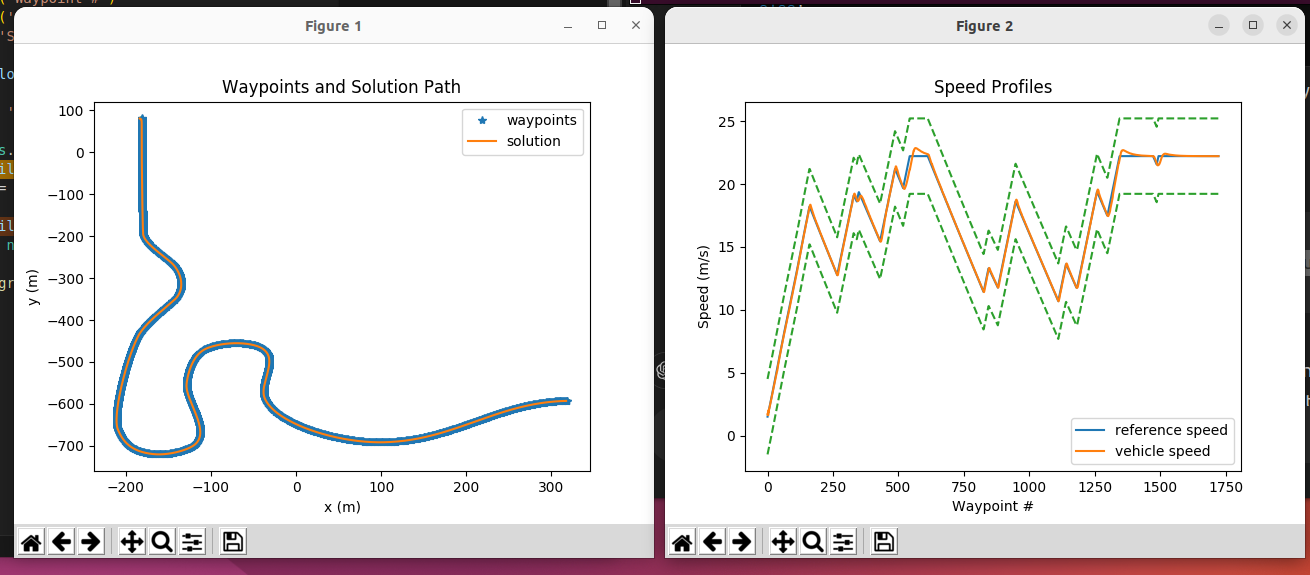Reset view with Home icon in Figure 1

pyautogui.click(x=32, y=542)
